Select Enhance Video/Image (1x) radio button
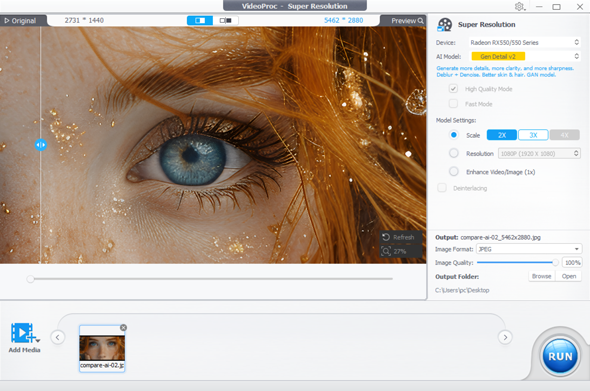590x391 pixels. coord(453,172)
